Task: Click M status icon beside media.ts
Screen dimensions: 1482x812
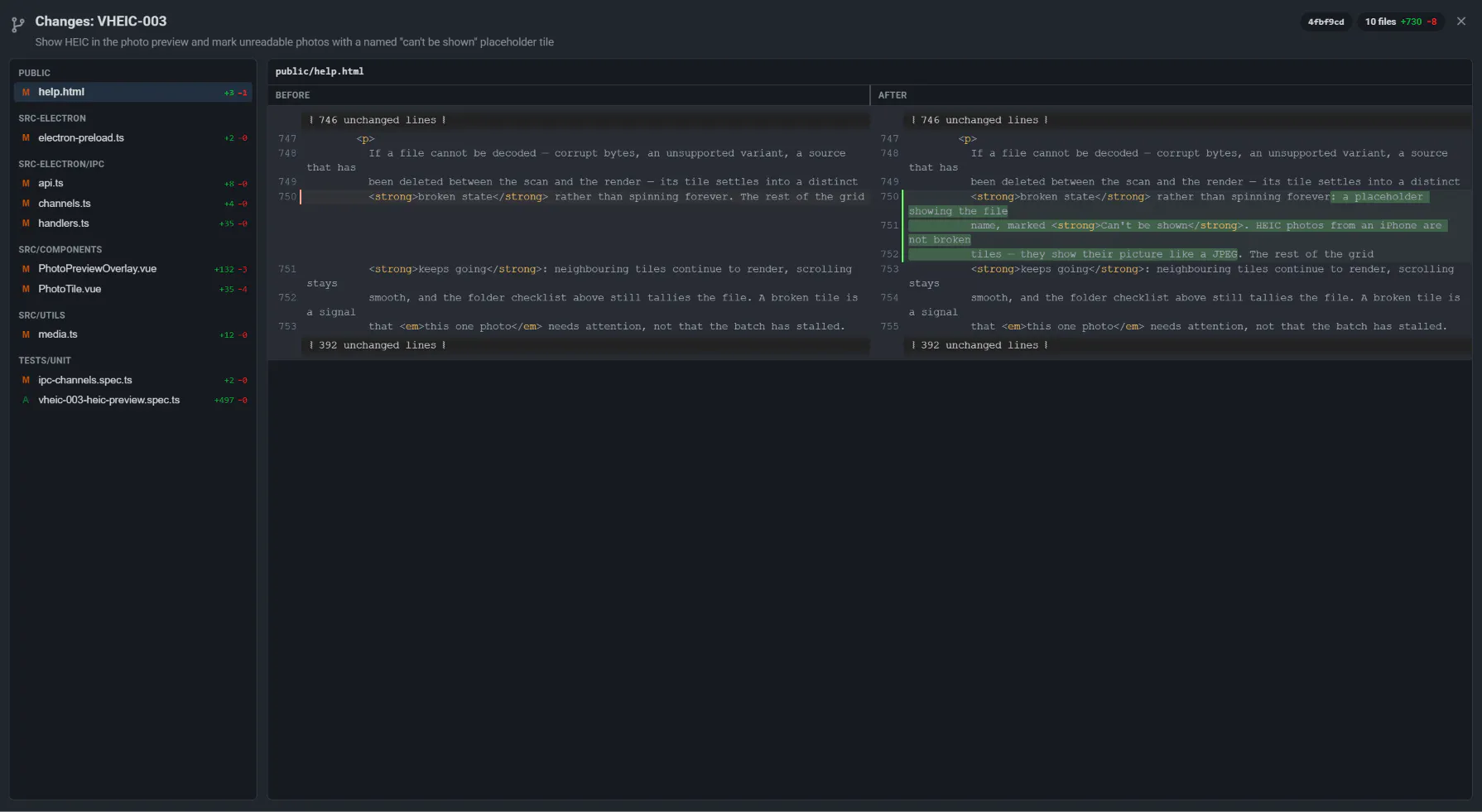Action: pyautogui.click(x=26, y=334)
